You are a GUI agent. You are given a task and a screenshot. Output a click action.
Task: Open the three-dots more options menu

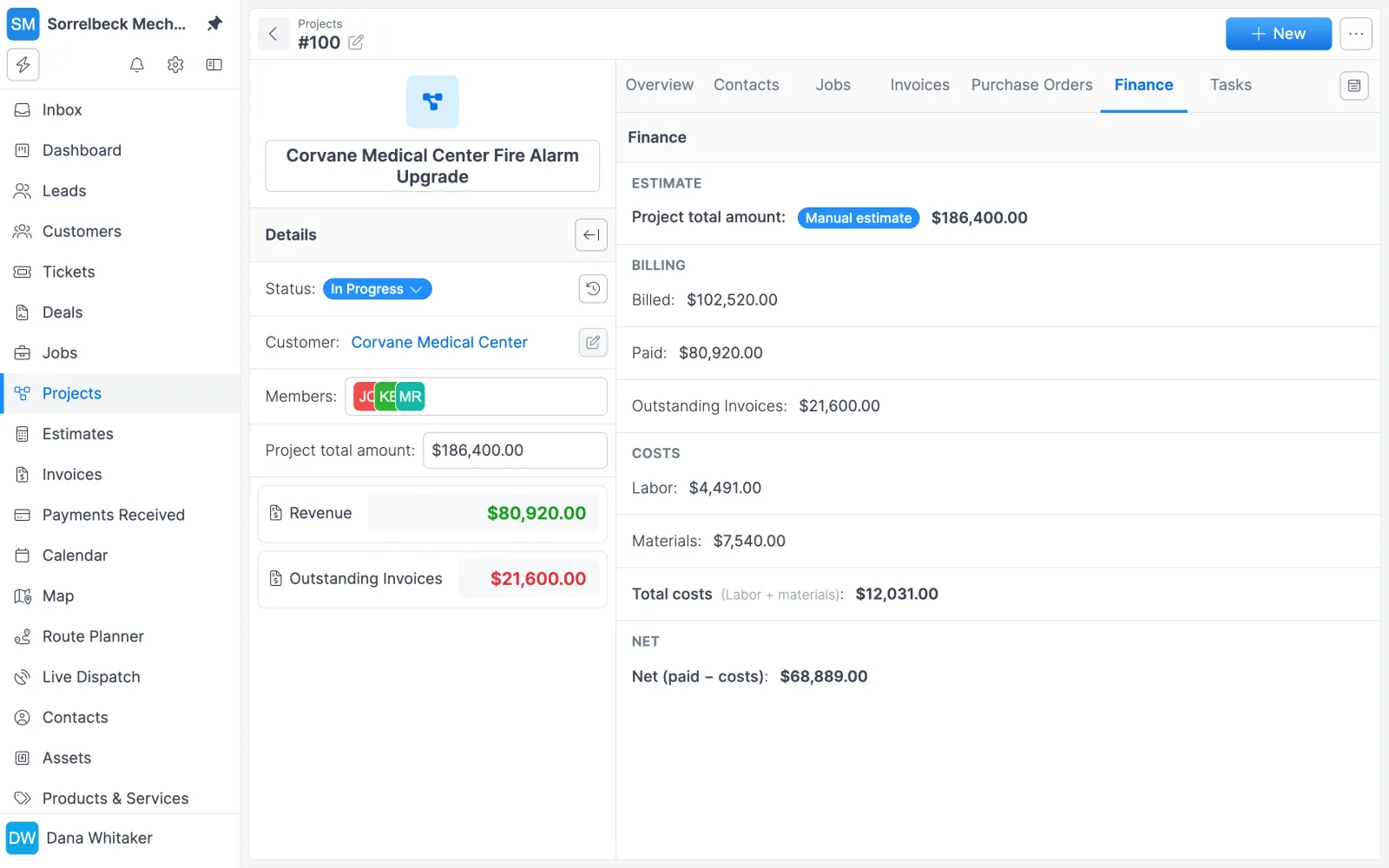pyautogui.click(x=1356, y=34)
